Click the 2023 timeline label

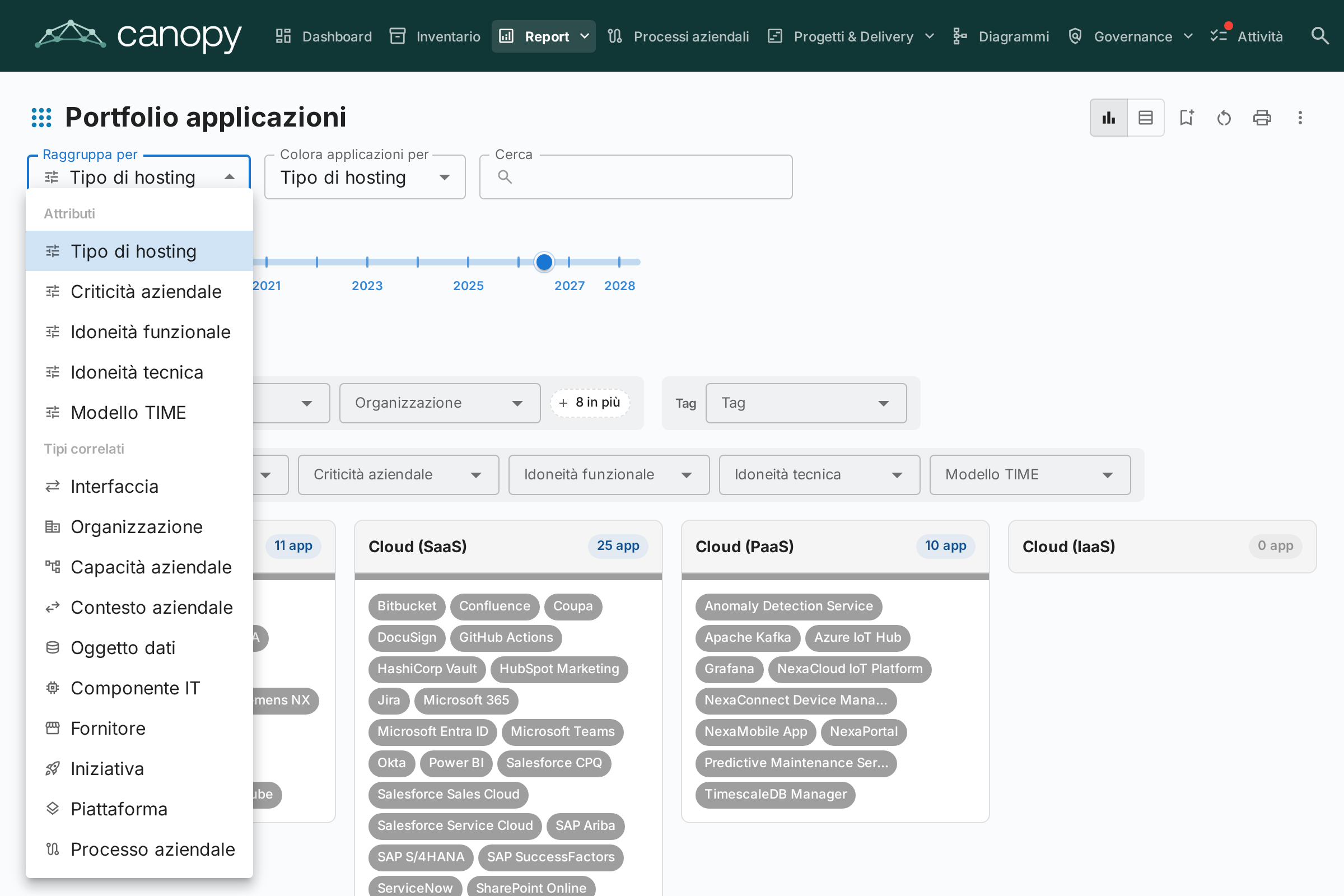pyautogui.click(x=367, y=286)
